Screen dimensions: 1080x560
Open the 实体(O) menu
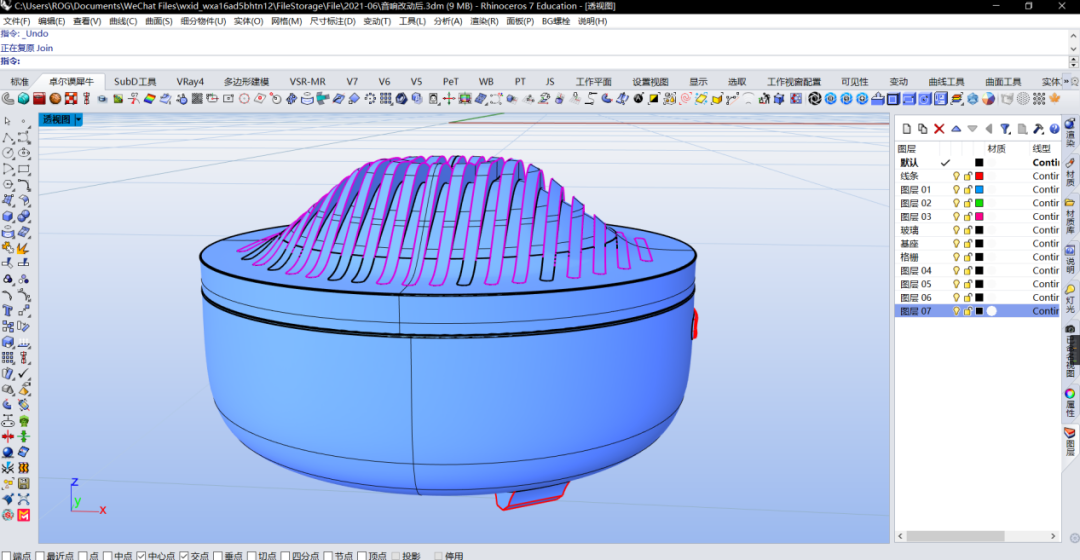[248, 21]
